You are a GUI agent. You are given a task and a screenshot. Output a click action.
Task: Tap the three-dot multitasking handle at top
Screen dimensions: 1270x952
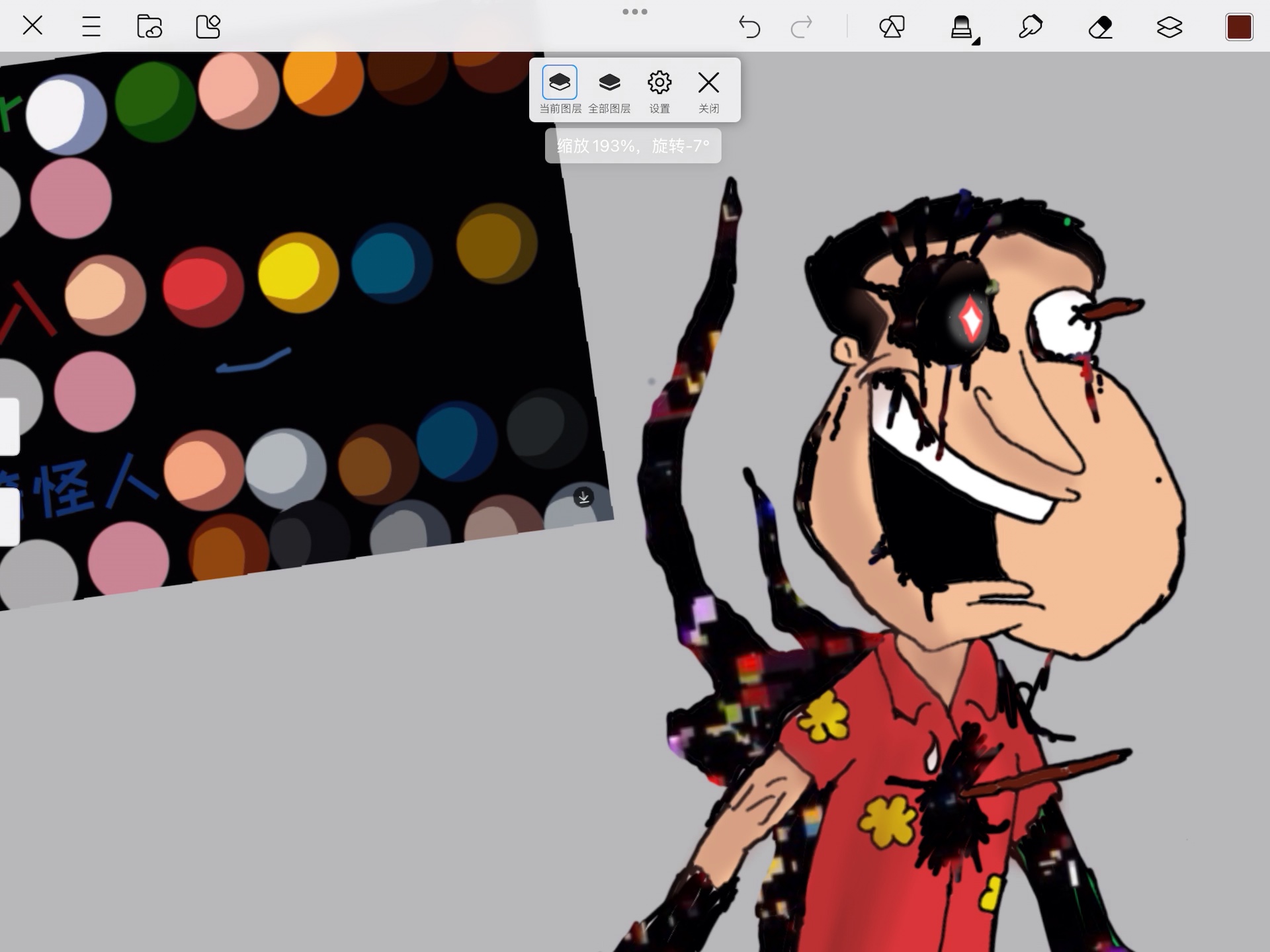(635, 12)
